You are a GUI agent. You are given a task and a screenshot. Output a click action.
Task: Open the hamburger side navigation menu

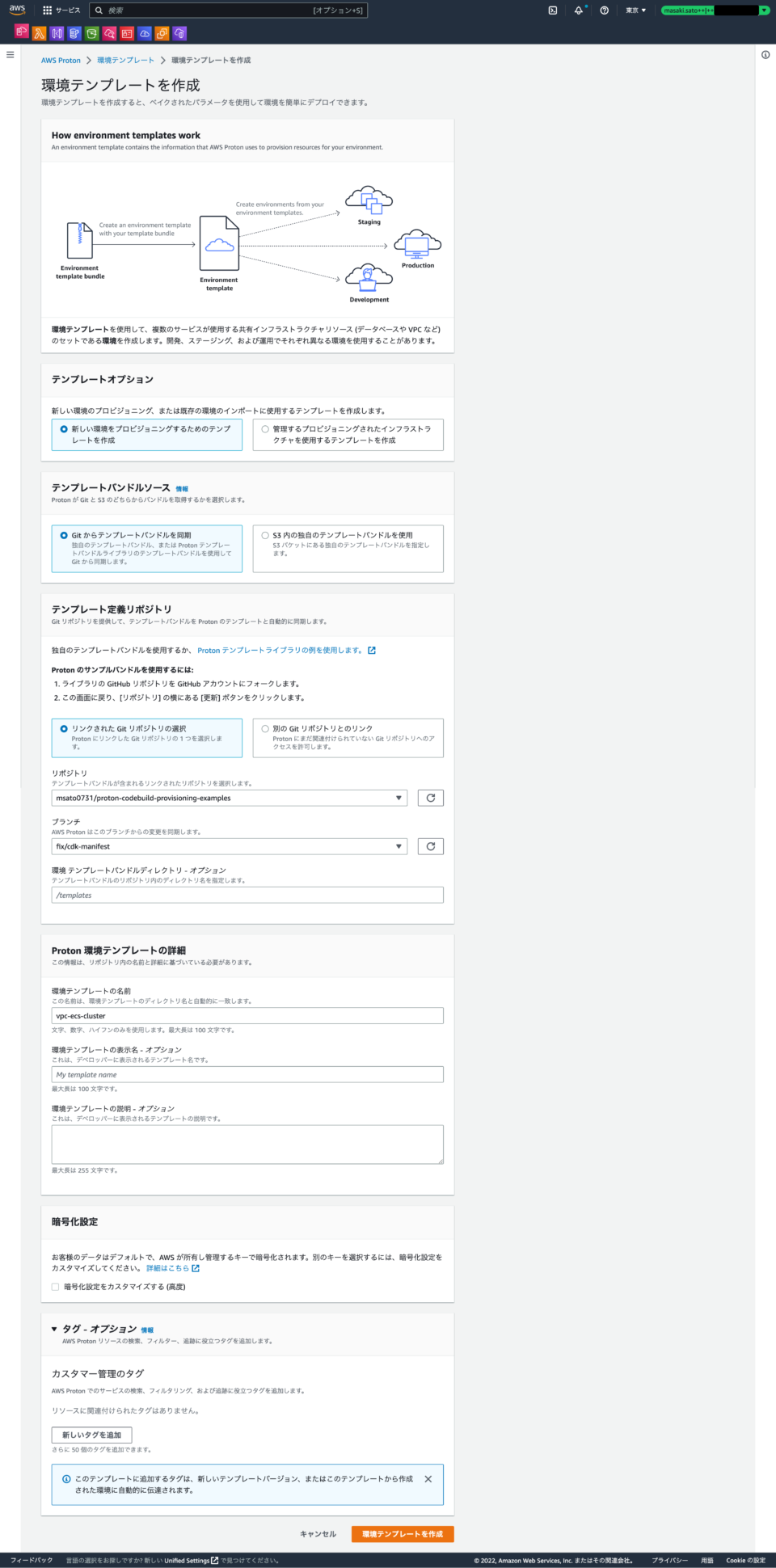click(11, 55)
